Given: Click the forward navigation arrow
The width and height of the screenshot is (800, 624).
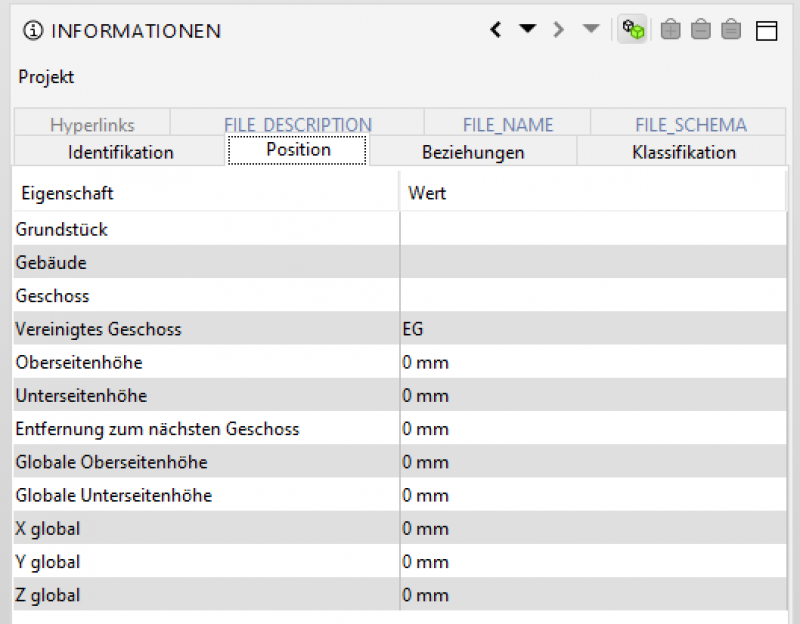Looking at the screenshot, I should click(559, 30).
